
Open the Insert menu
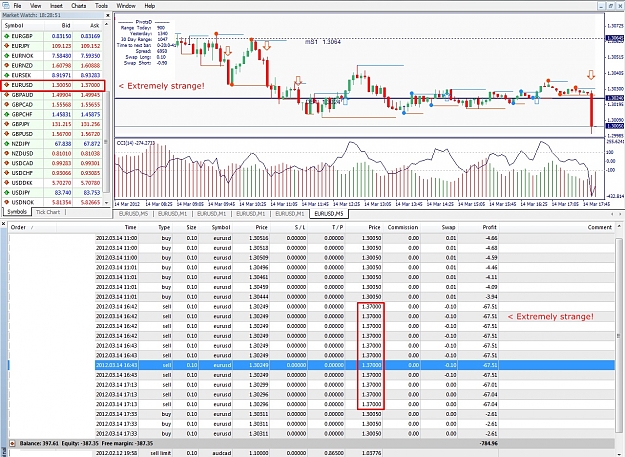pos(56,6)
